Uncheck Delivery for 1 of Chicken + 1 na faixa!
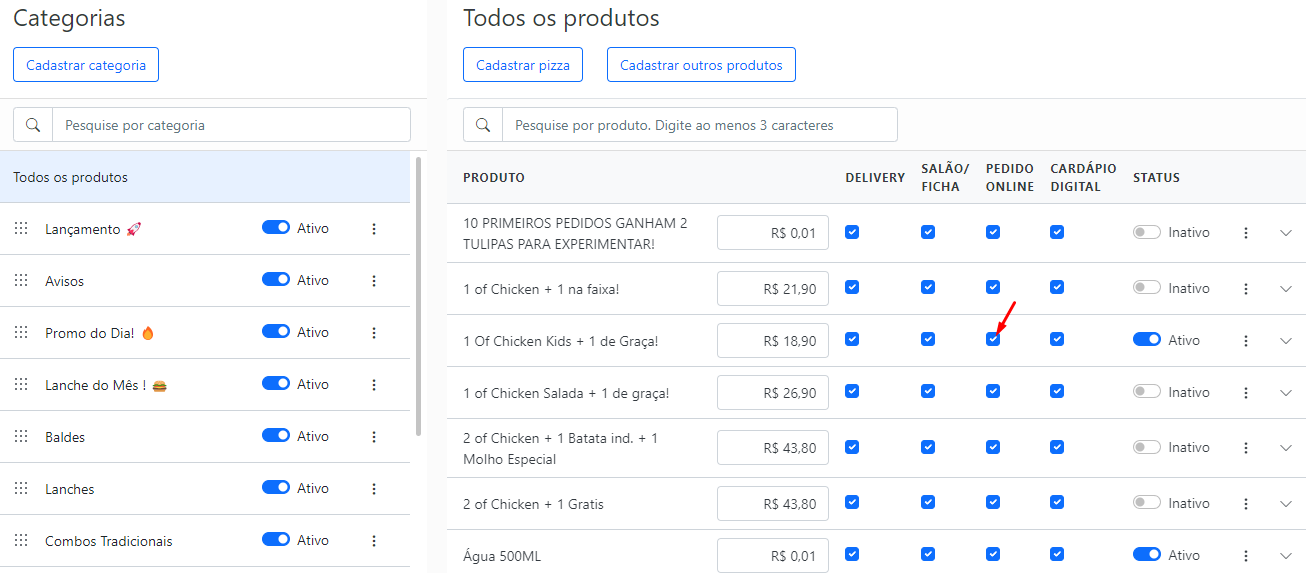The image size is (1306, 573). click(x=852, y=287)
